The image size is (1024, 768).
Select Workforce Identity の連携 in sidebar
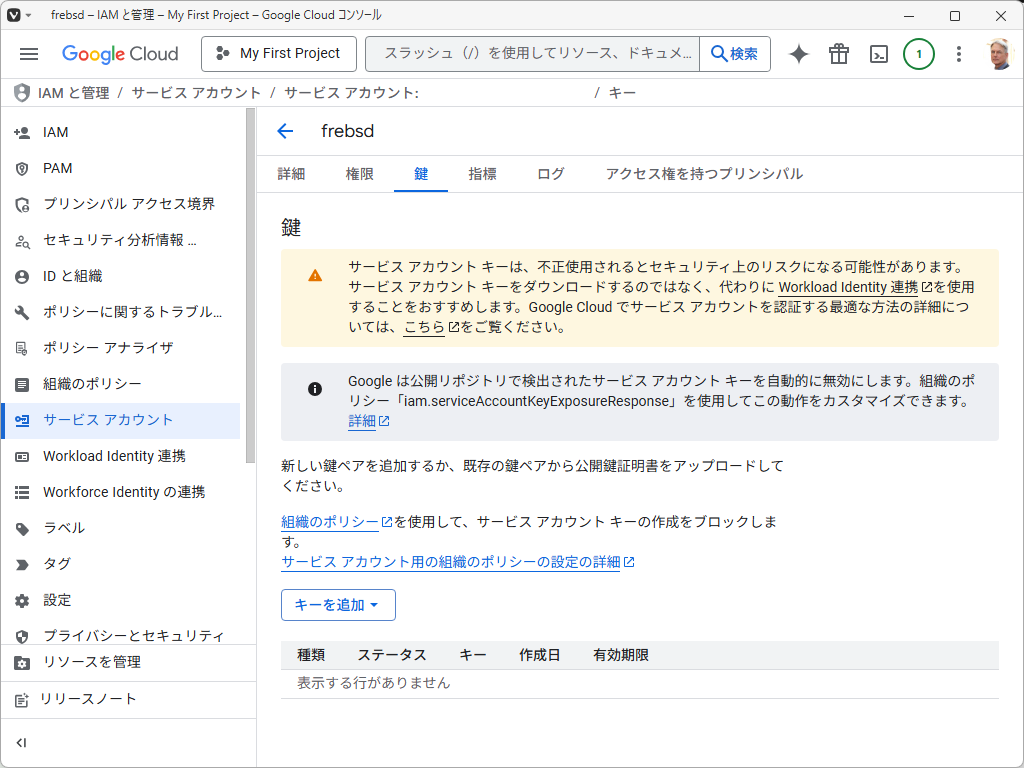pos(124,492)
